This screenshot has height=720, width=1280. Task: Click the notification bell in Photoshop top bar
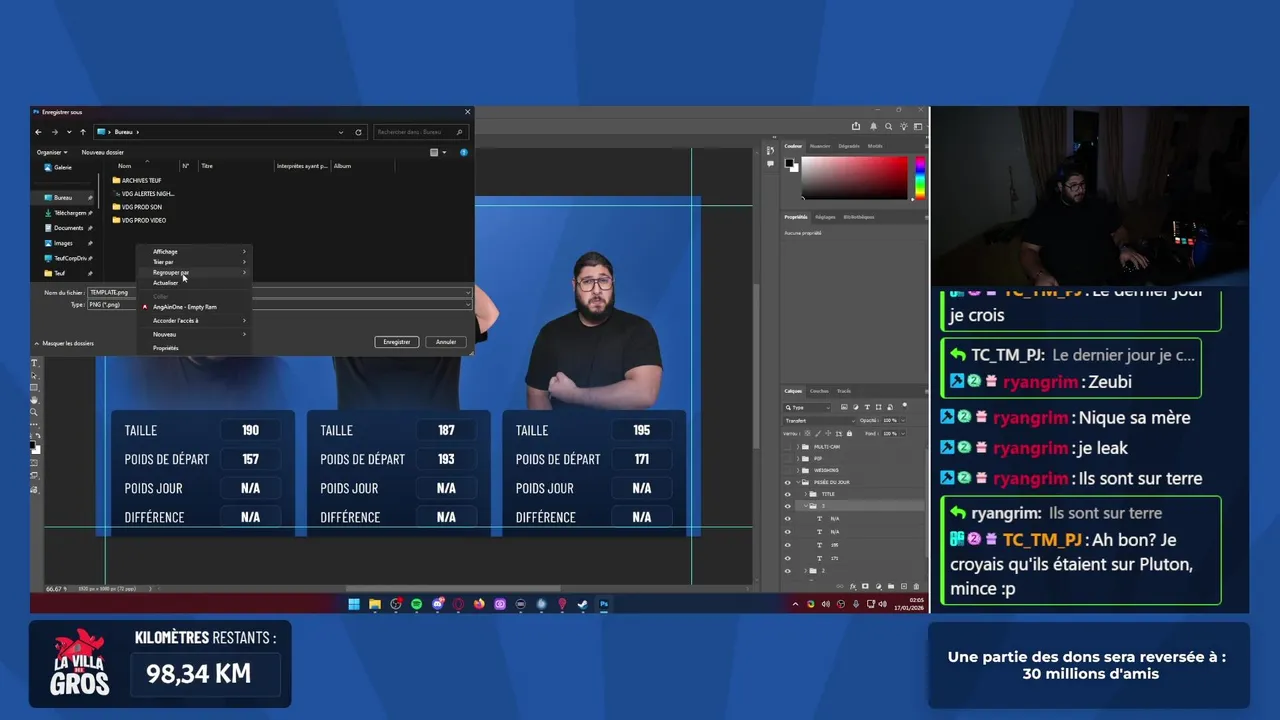[873, 126]
